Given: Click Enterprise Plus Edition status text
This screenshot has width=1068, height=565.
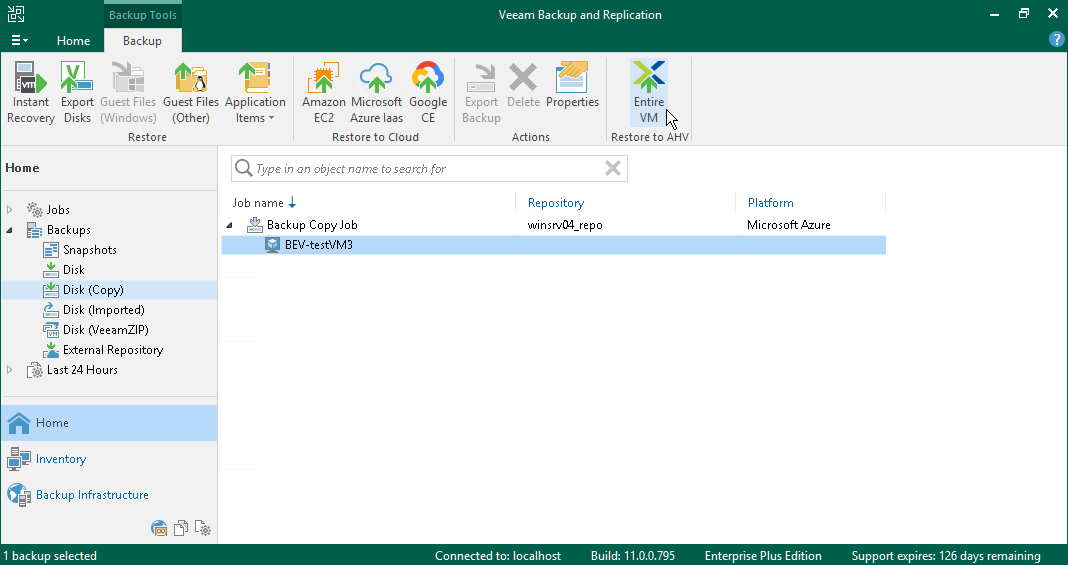Looking at the screenshot, I should click(763, 556).
